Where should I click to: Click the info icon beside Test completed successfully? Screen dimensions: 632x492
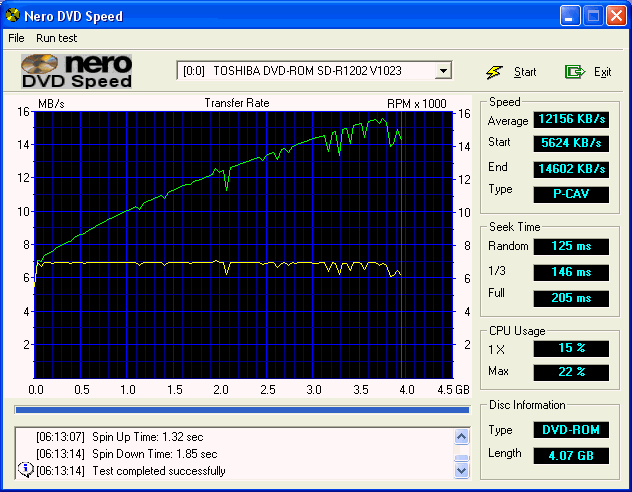tap(25, 470)
